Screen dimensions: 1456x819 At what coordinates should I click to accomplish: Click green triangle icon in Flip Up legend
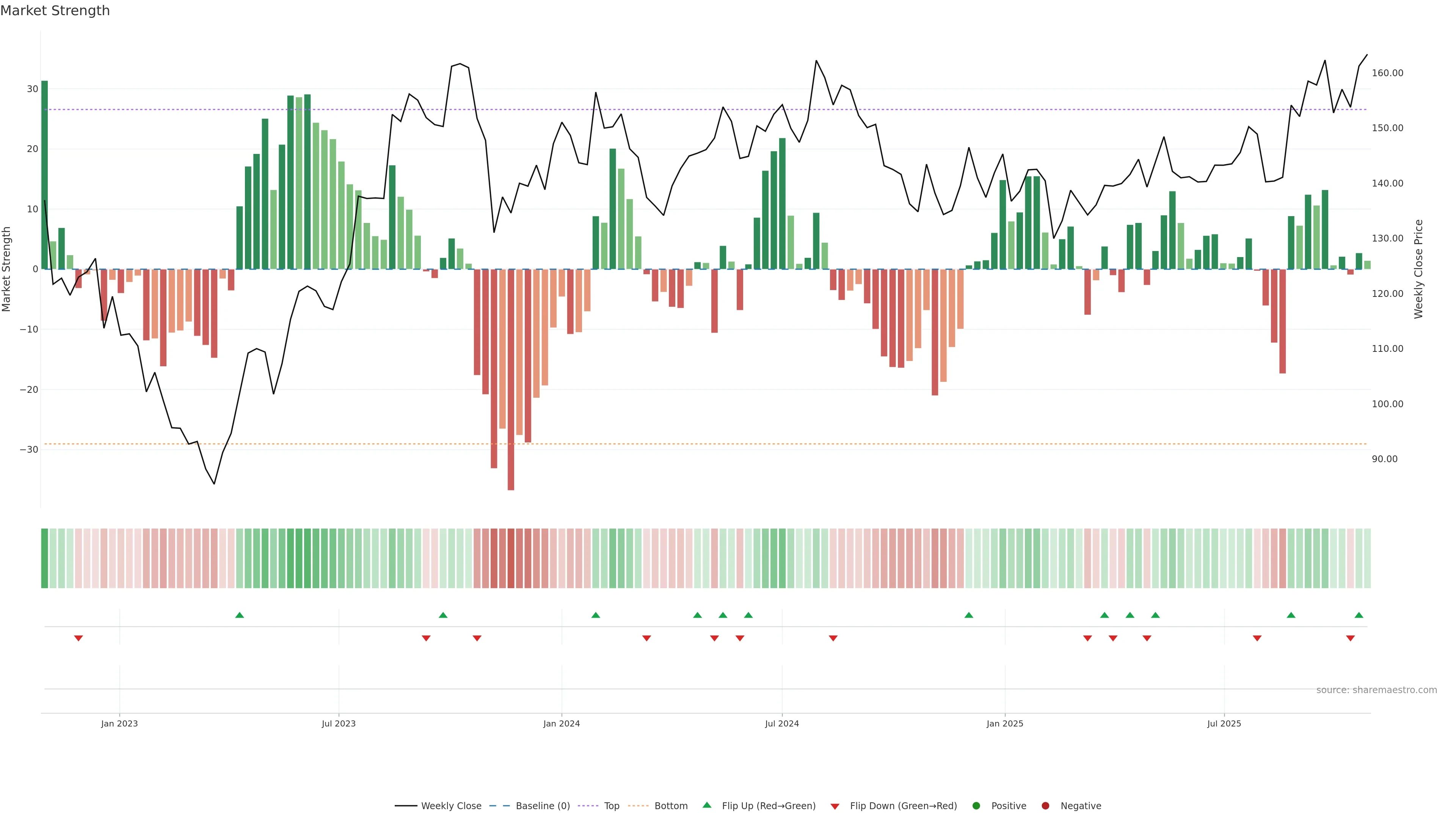point(706,805)
